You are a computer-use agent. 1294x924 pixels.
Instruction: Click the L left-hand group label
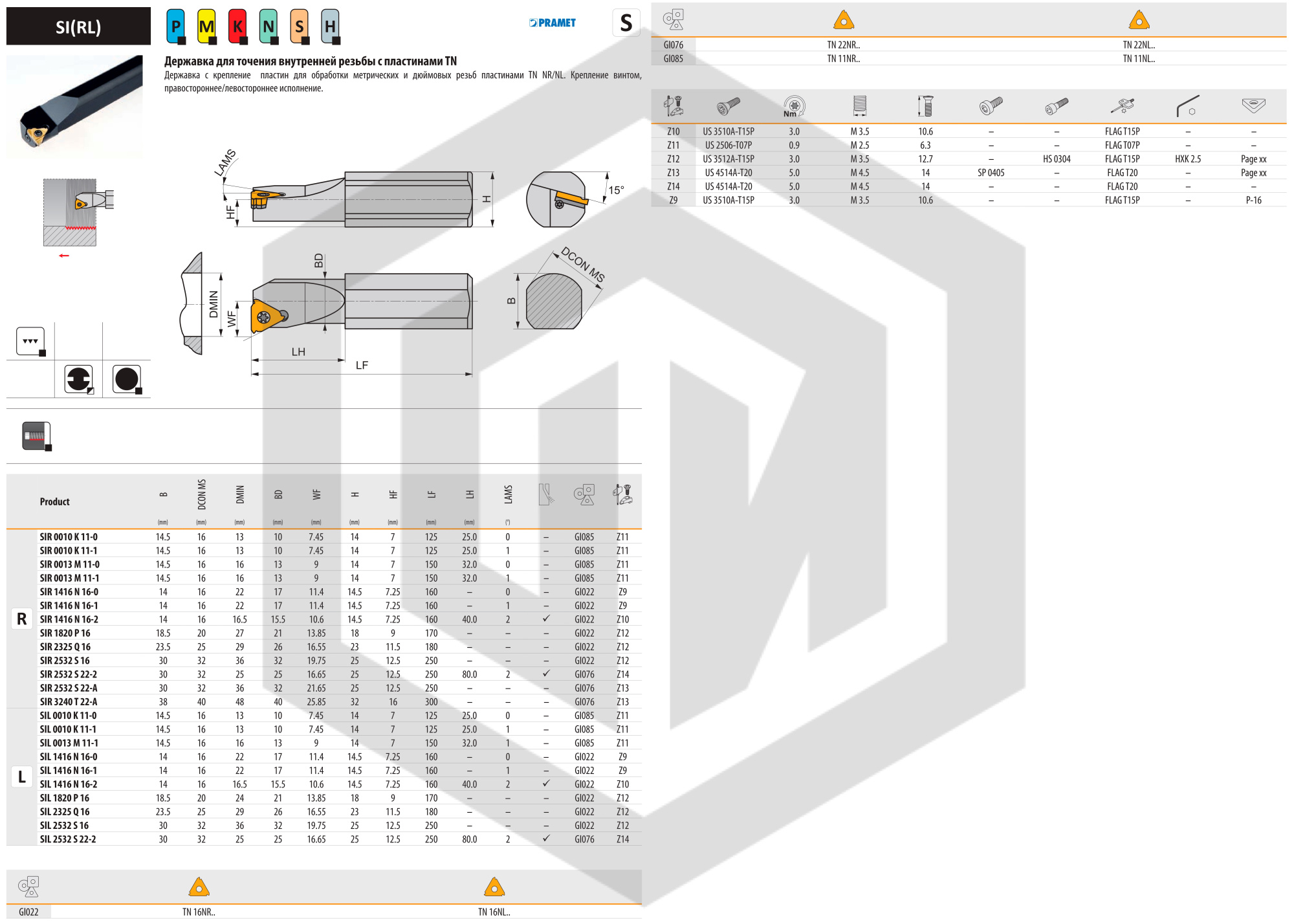pyautogui.click(x=22, y=776)
